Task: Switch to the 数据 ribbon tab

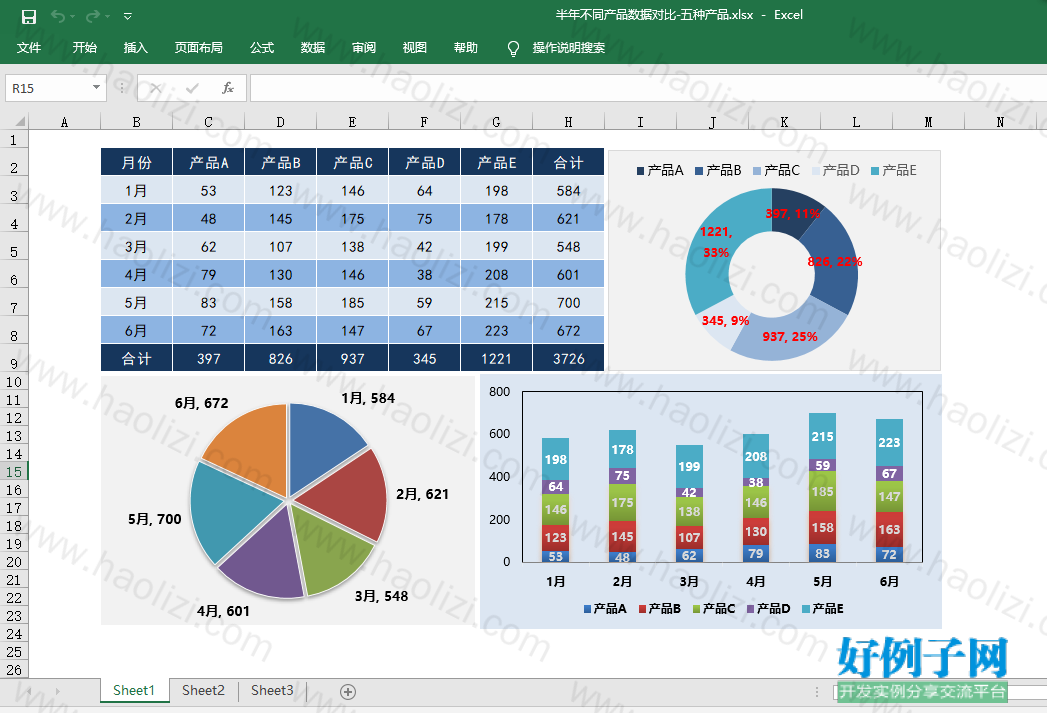Action: pos(312,47)
